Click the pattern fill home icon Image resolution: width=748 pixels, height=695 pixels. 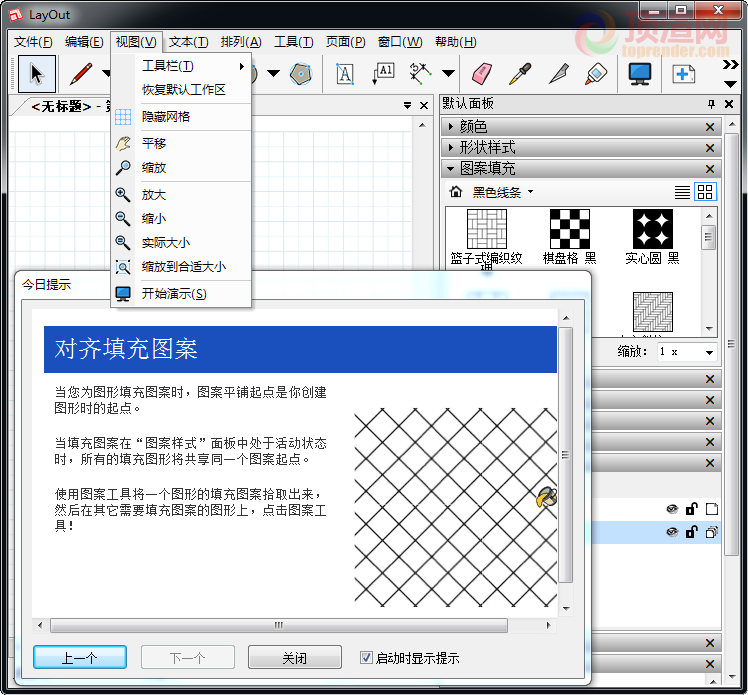[x=456, y=192]
